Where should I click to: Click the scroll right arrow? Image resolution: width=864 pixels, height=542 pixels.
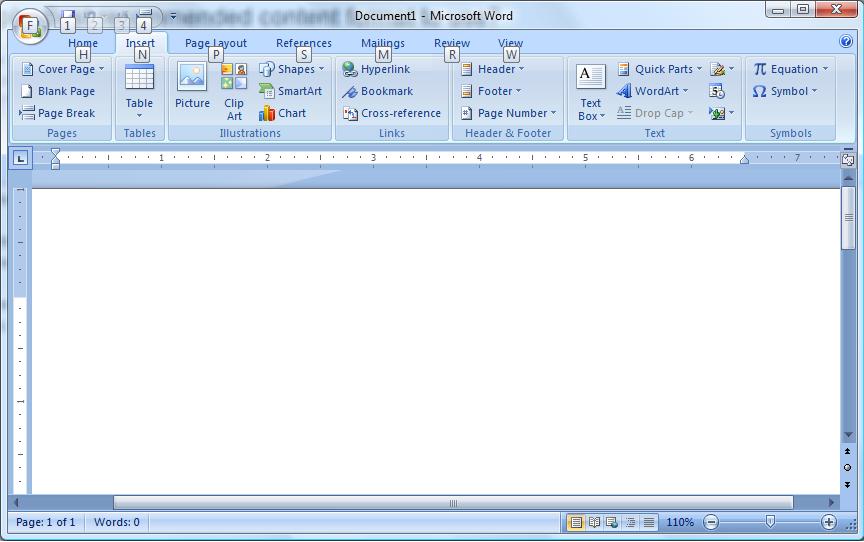coord(831,503)
